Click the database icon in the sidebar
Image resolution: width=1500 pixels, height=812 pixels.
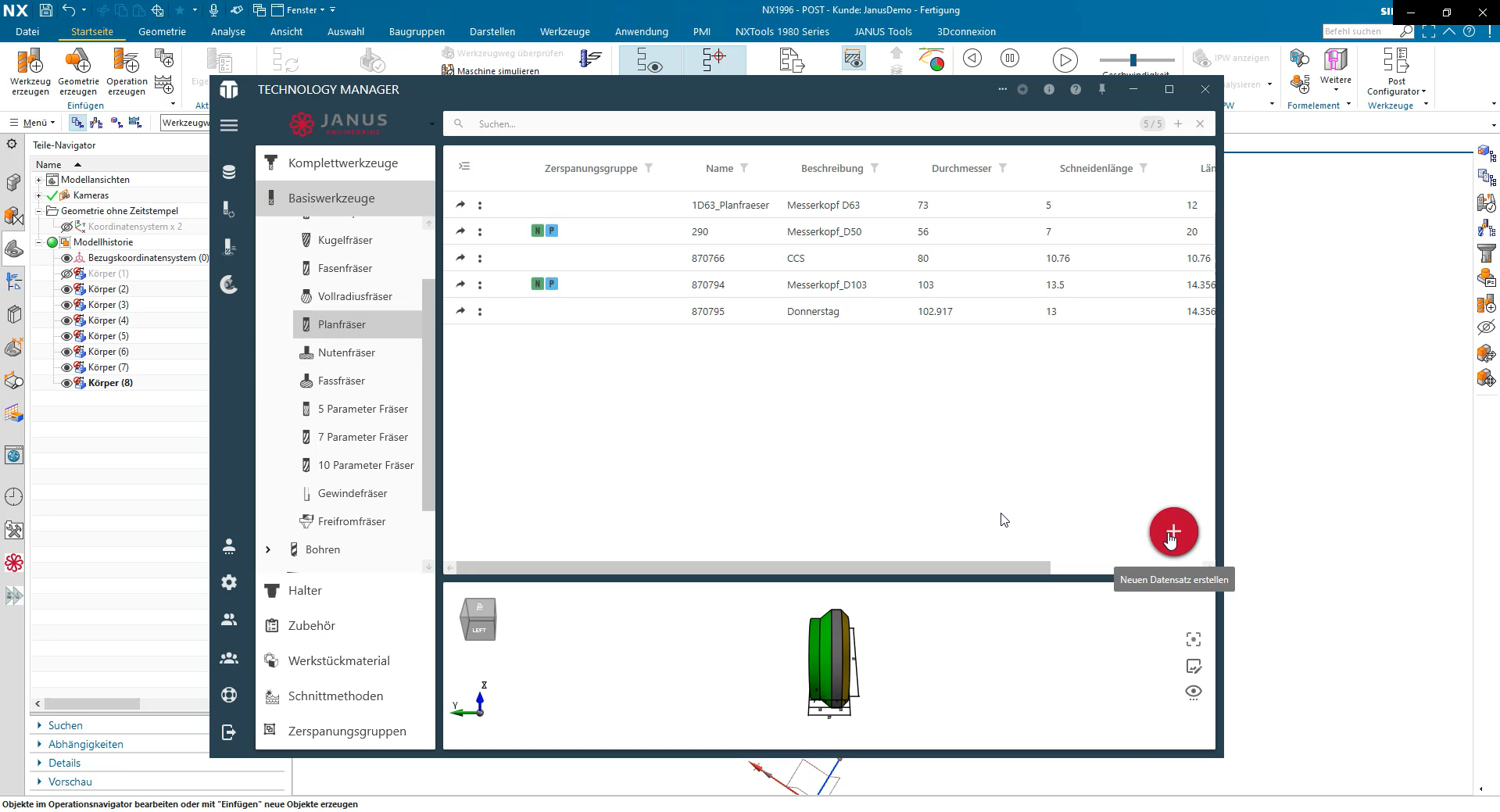(229, 172)
